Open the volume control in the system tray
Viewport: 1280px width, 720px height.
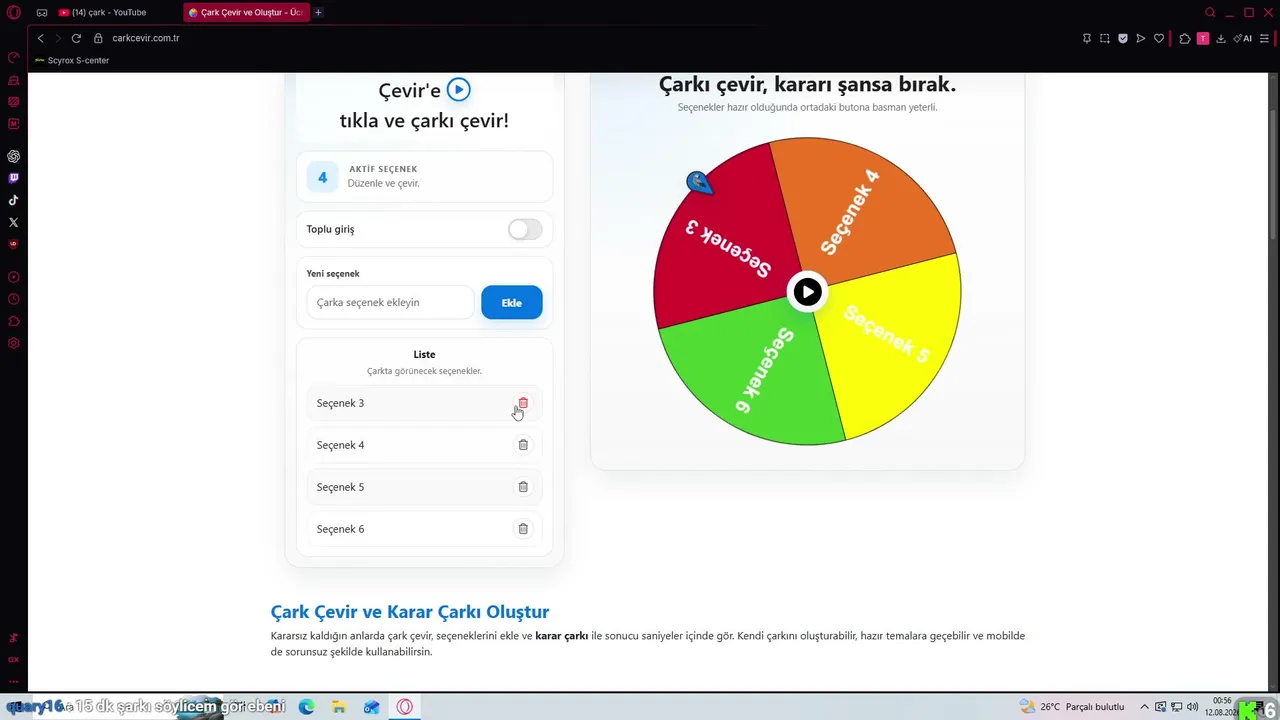(x=1192, y=707)
